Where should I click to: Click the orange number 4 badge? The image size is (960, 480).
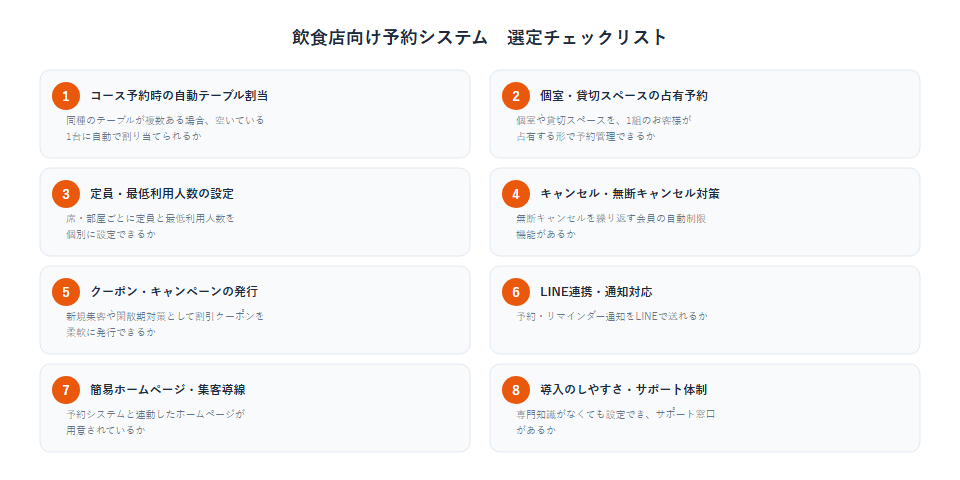(x=516, y=194)
